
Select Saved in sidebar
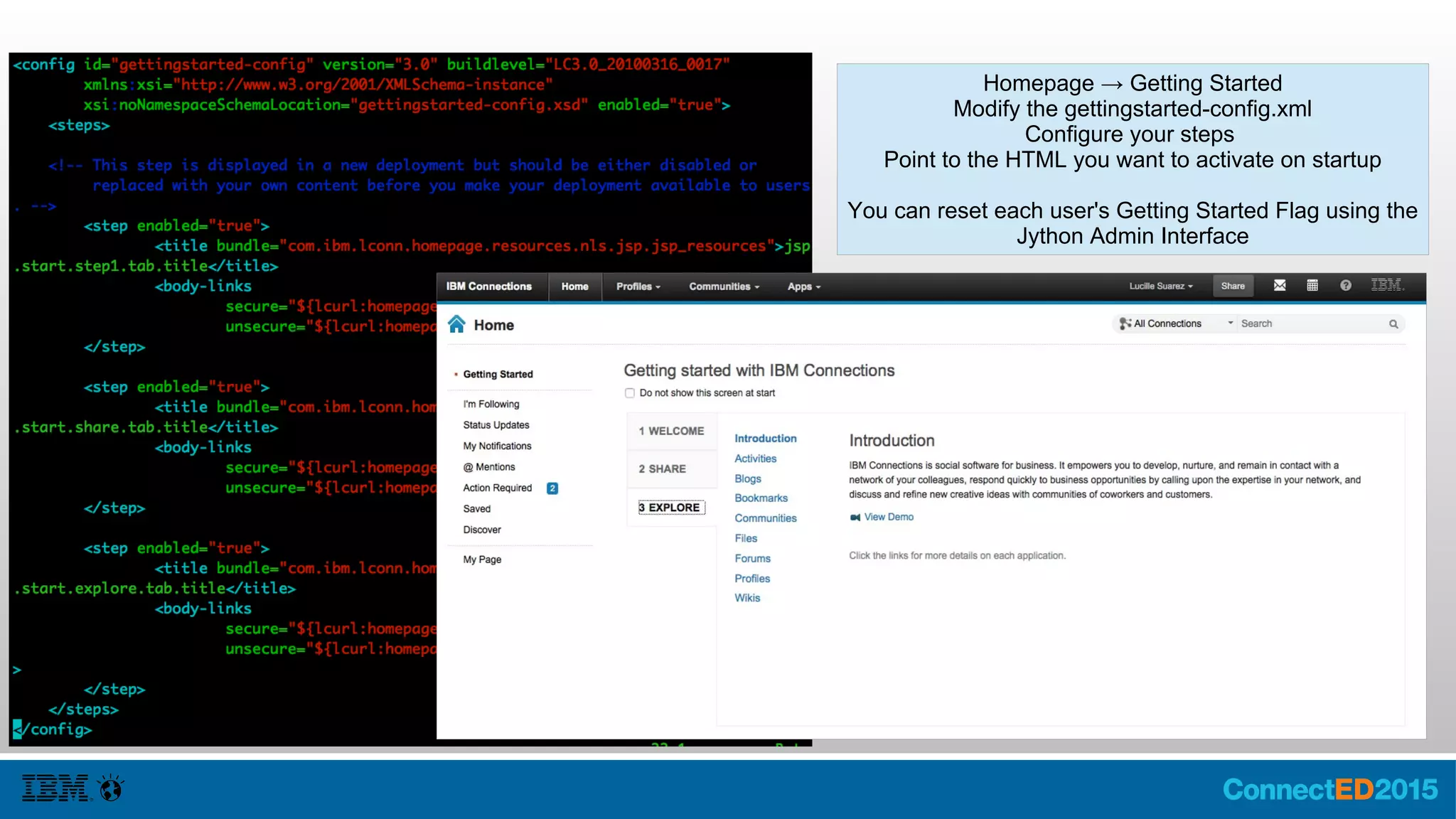click(477, 509)
